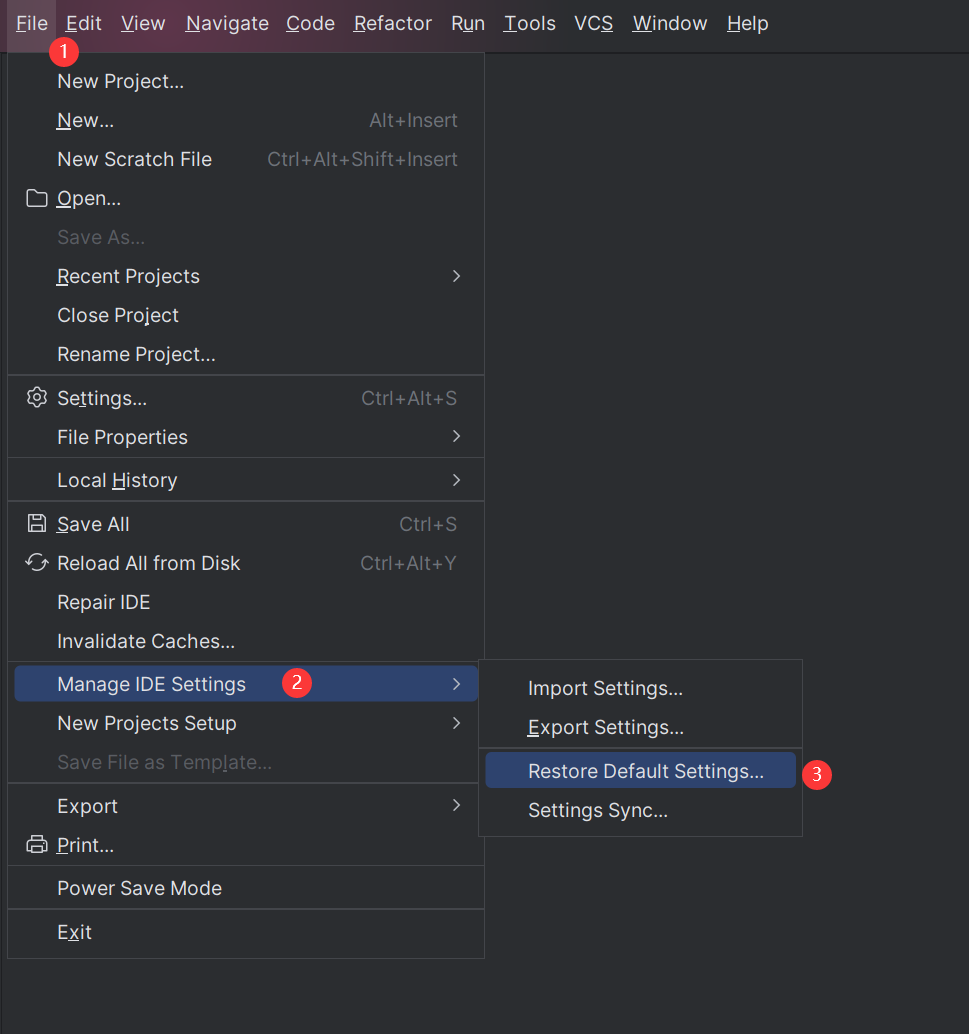Choose Restore Default Settings
The image size is (969, 1034).
pyautogui.click(x=645, y=771)
